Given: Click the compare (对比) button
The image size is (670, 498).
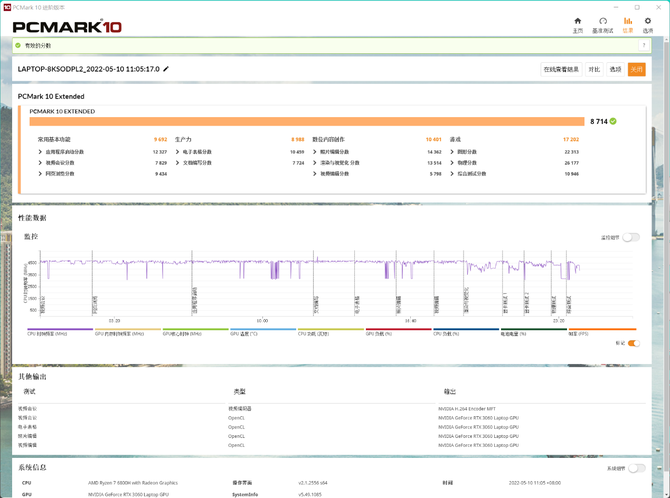Looking at the screenshot, I should pyautogui.click(x=594, y=69).
